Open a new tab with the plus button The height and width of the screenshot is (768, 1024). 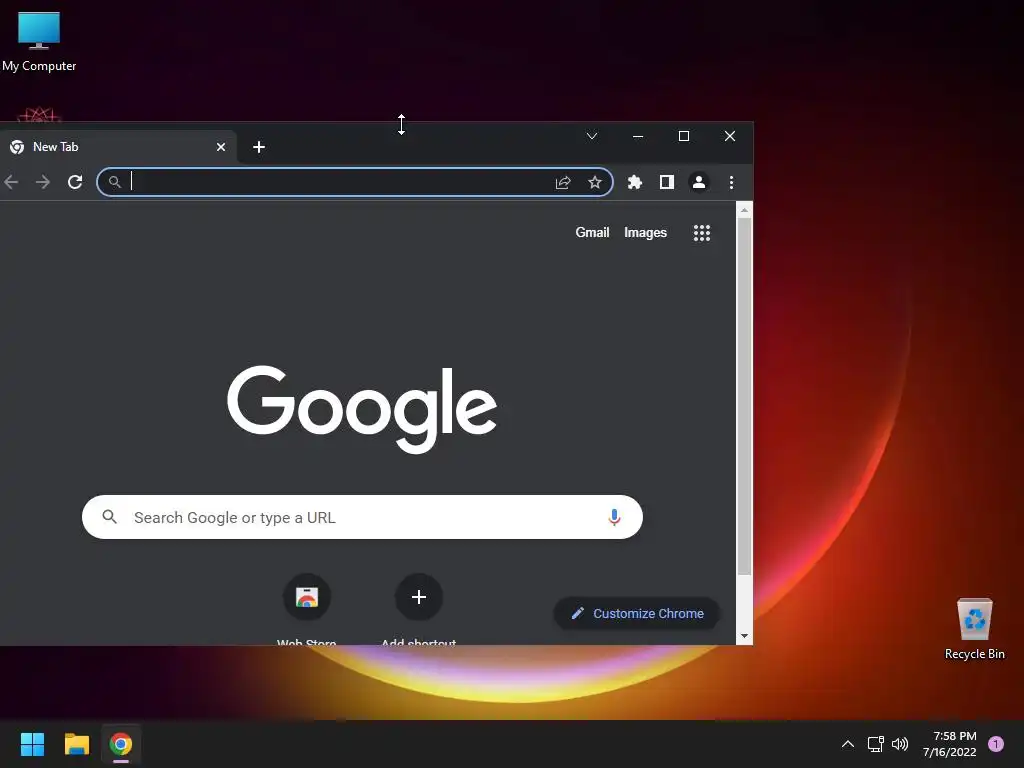pos(259,147)
